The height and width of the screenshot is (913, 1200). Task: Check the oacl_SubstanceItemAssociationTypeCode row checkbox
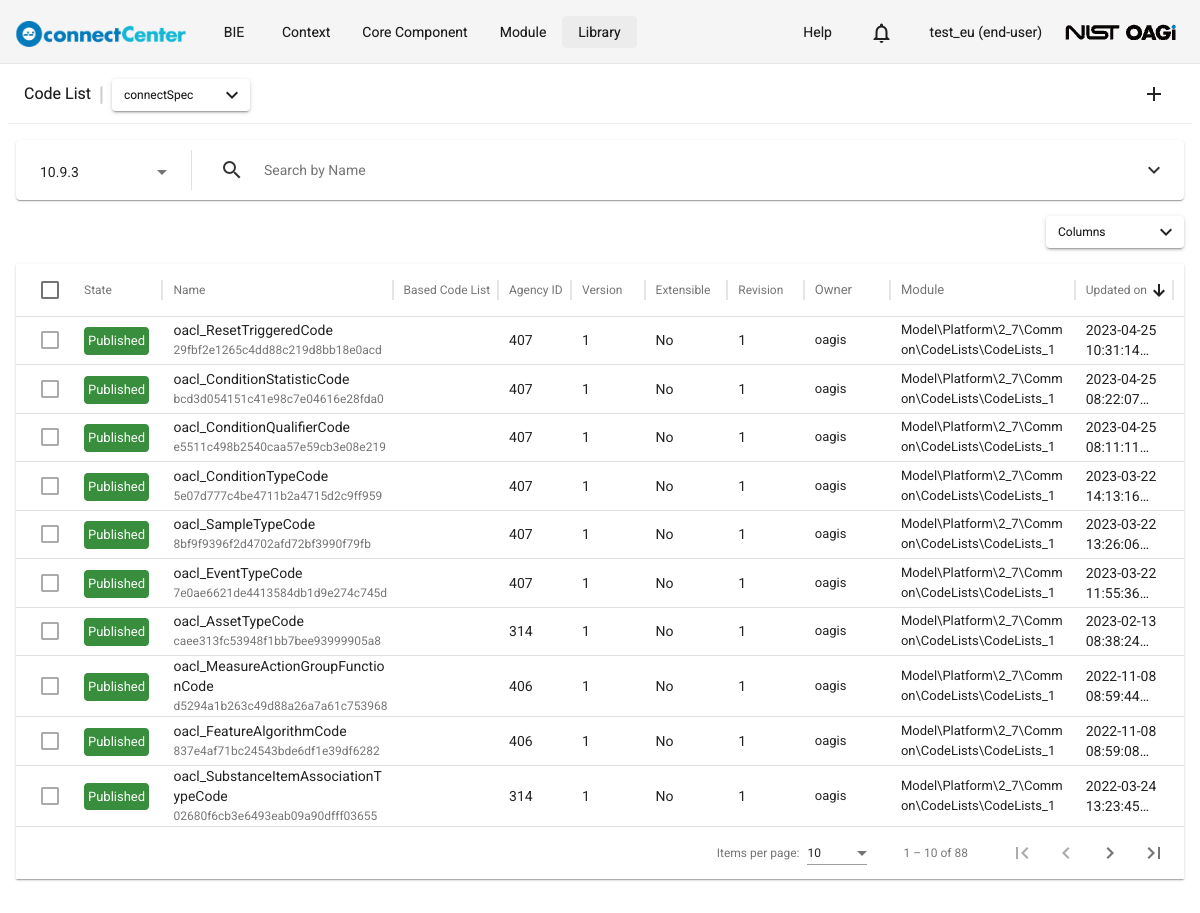50,796
